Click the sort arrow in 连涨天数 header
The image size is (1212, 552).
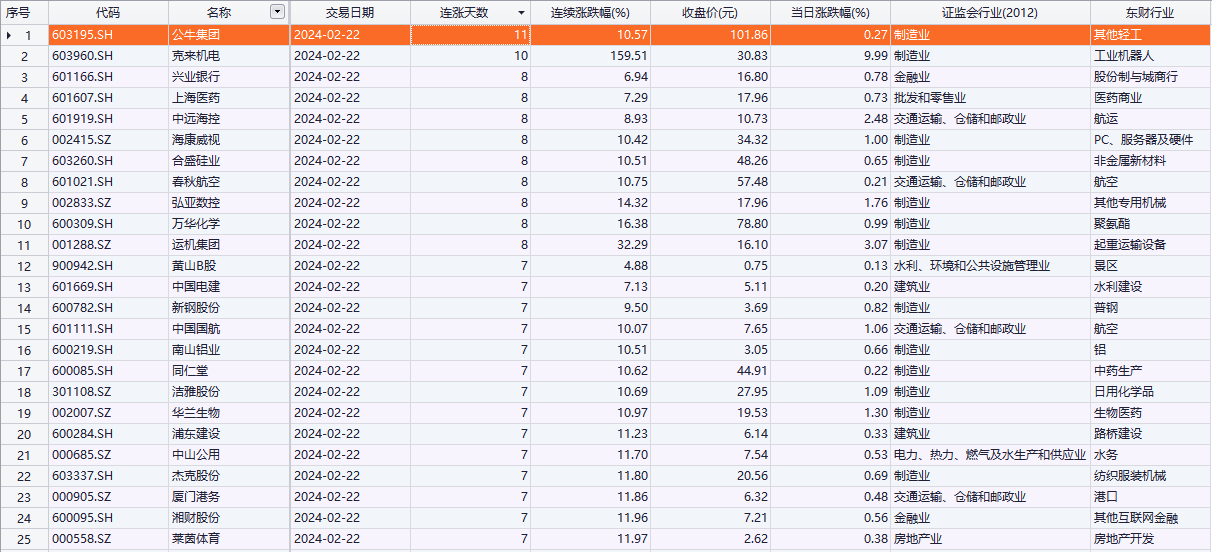click(x=521, y=13)
